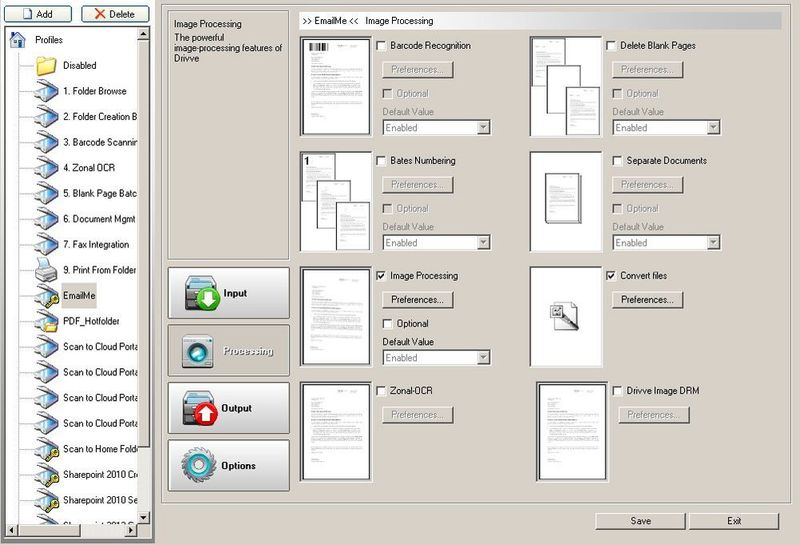Open the Separate Documents Default Value dropdown
Image resolution: width=800 pixels, height=545 pixels.
[x=666, y=242]
